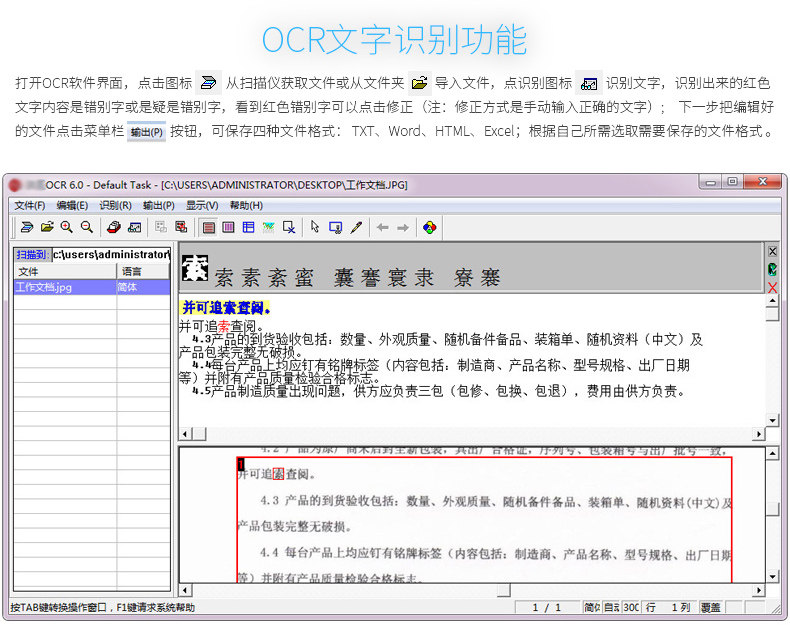Choose candidate character 囊
Screen dimensions: 790x638
click(344, 278)
